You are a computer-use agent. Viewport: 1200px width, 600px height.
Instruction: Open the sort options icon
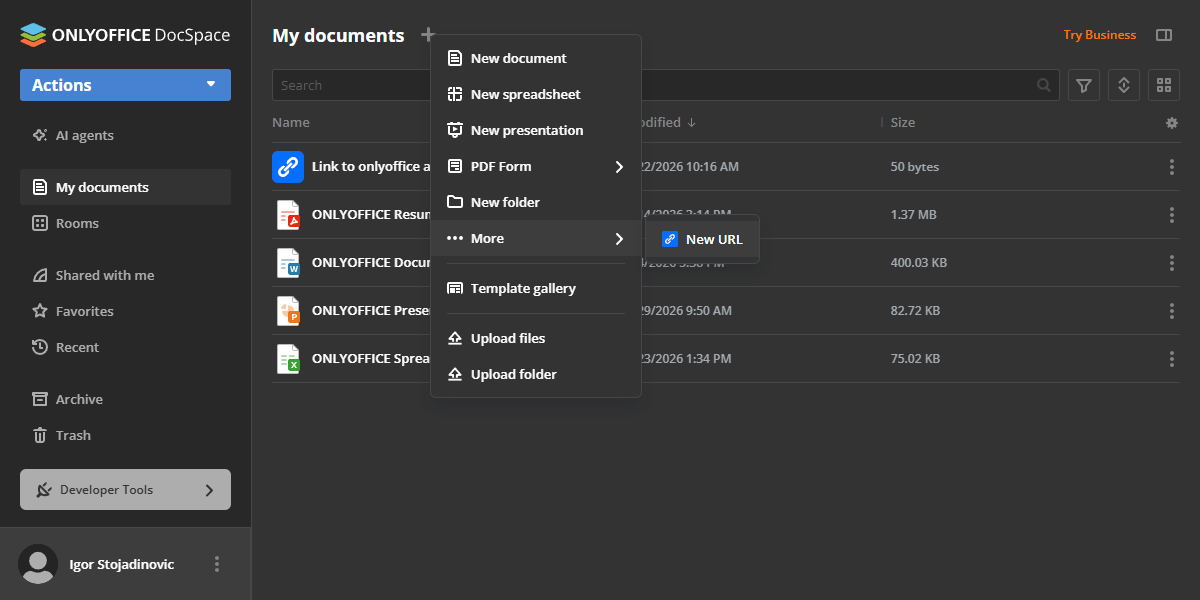tap(1123, 85)
